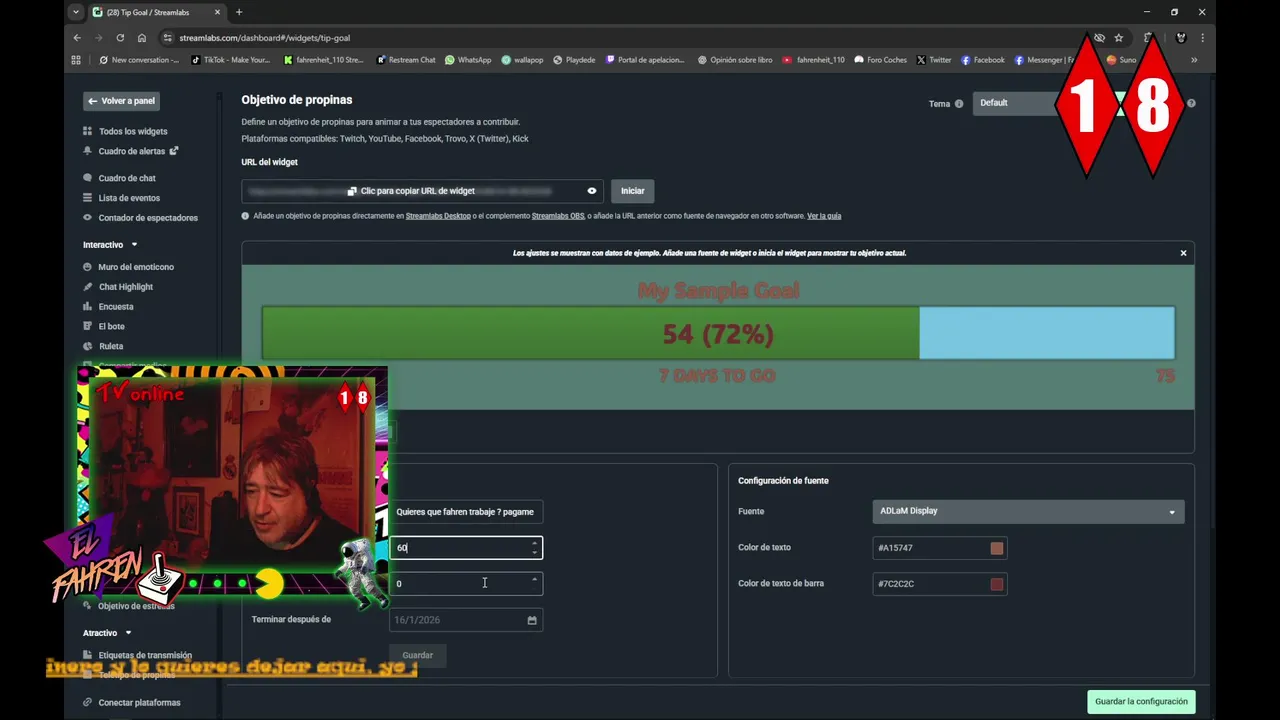The image size is (1280, 720).
Task: Click calendar icon in Terminar después de field
Action: (x=532, y=620)
